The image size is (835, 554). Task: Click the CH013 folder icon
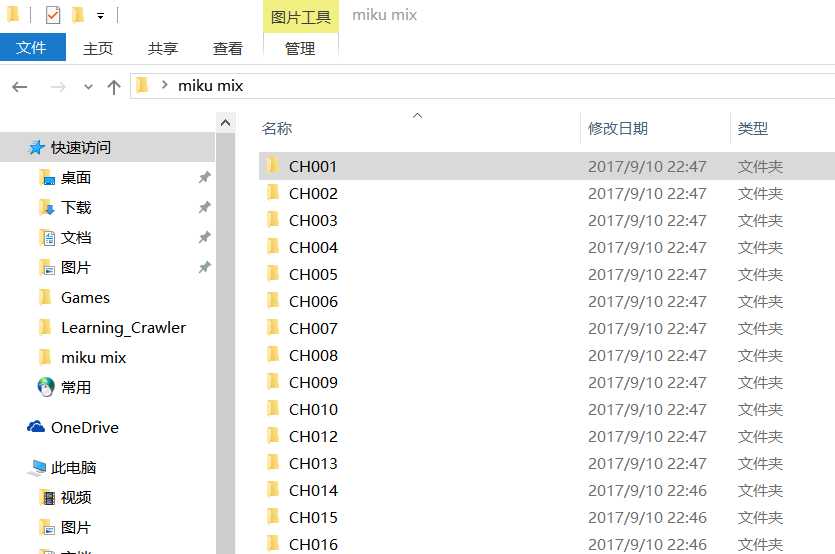273,462
